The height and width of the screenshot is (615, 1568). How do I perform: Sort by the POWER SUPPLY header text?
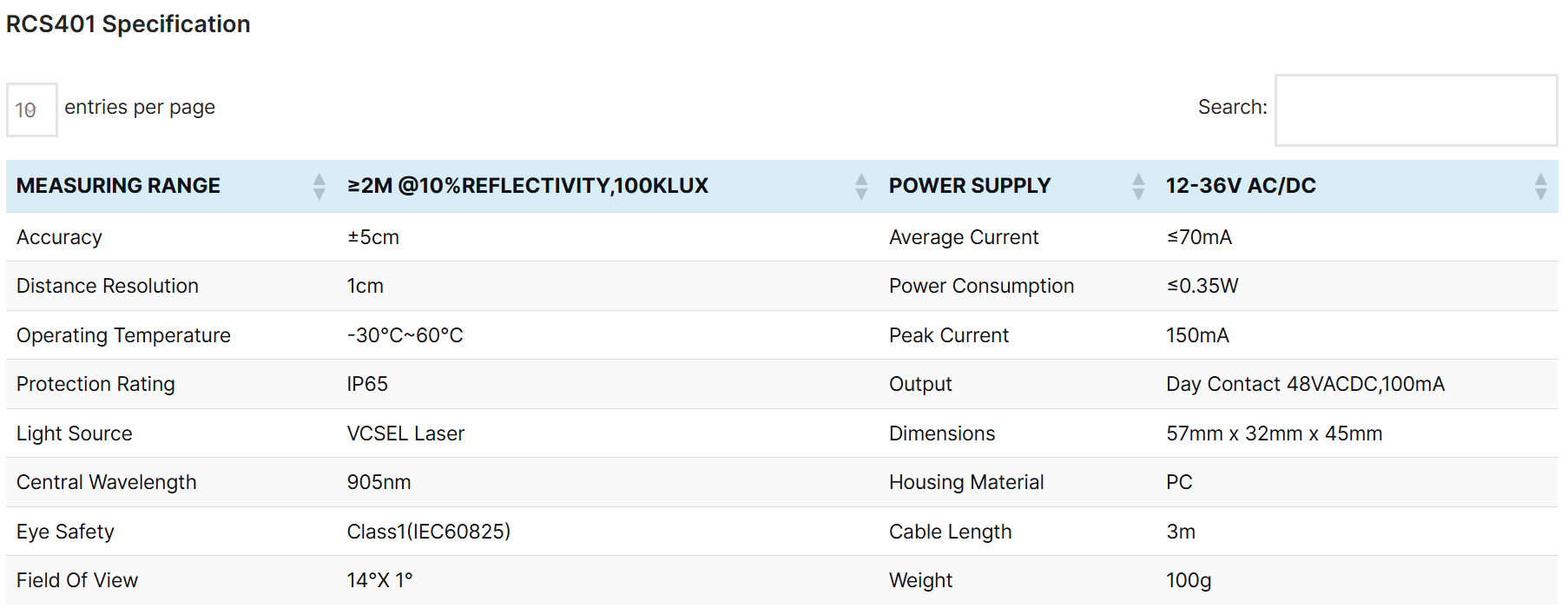tap(969, 186)
